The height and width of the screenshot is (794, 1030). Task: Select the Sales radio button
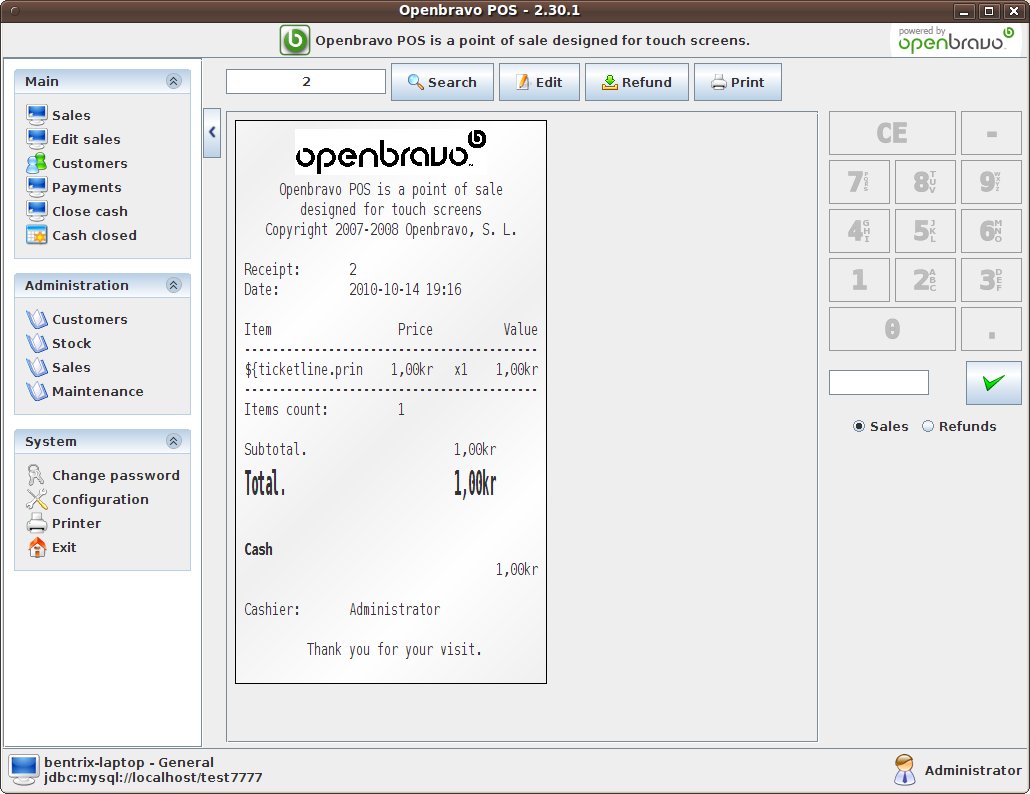click(x=859, y=426)
